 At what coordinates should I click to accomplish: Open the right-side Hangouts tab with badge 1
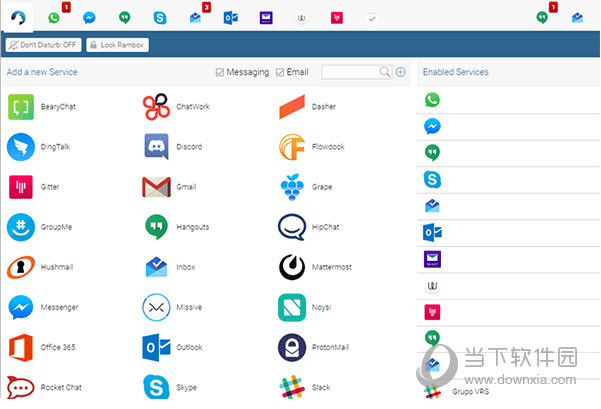pyautogui.click(x=542, y=18)
